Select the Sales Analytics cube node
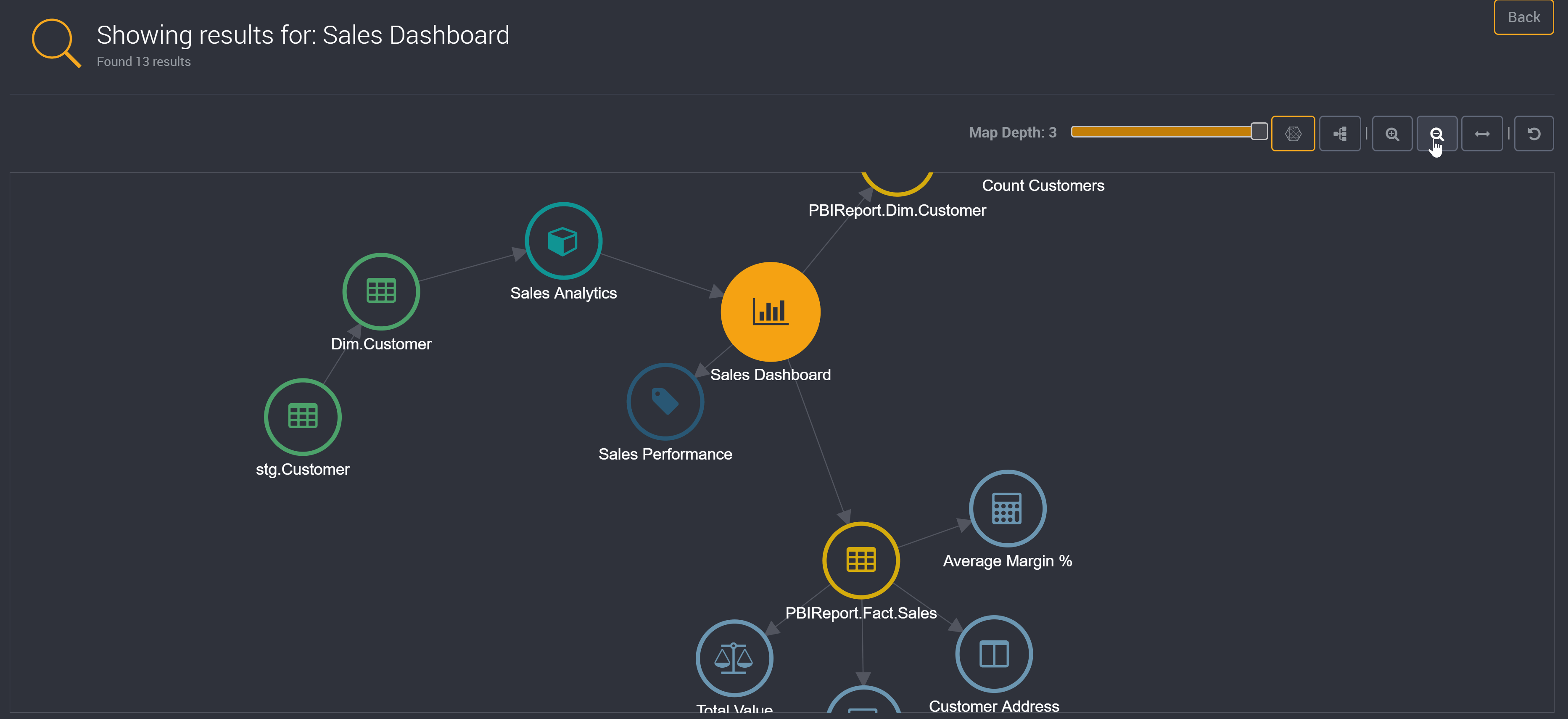 (564, 241)
